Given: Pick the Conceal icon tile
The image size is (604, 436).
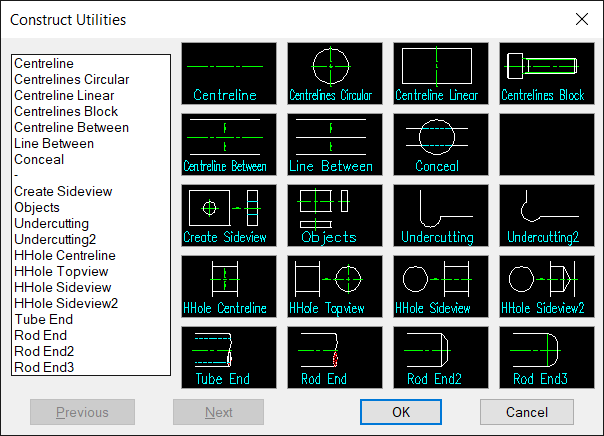Looking at the screenshot, I should click(x=441, y=144).
